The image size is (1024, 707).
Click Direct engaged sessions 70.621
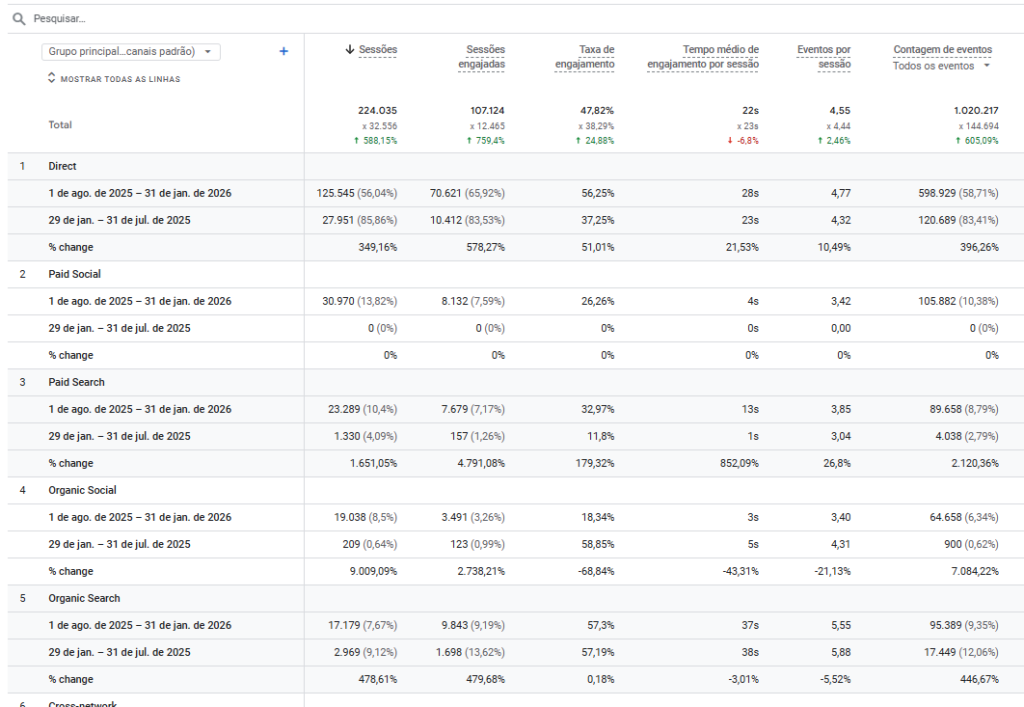coord(445,194)
